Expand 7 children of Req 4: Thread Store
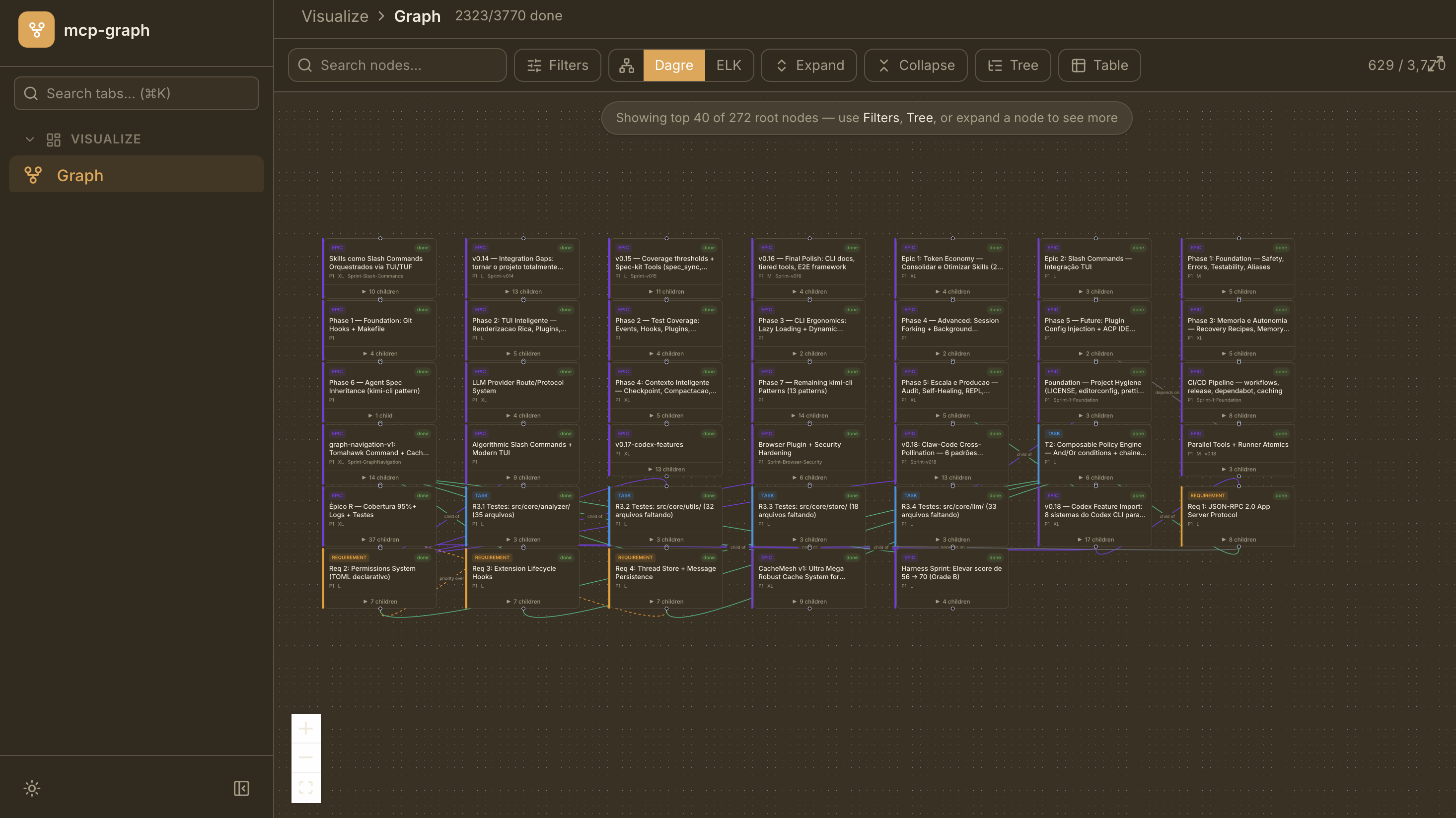1456x818 pixels. click(x=666, y=602)
